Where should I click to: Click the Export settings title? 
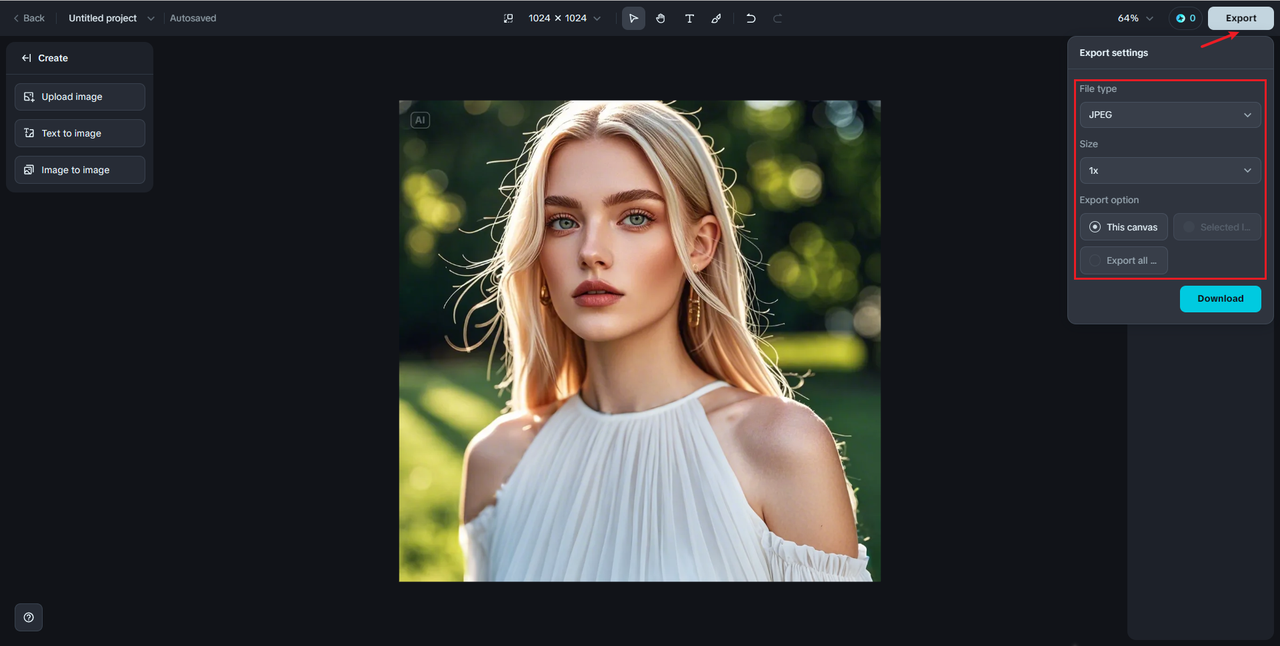click(x=1114, y=53)
